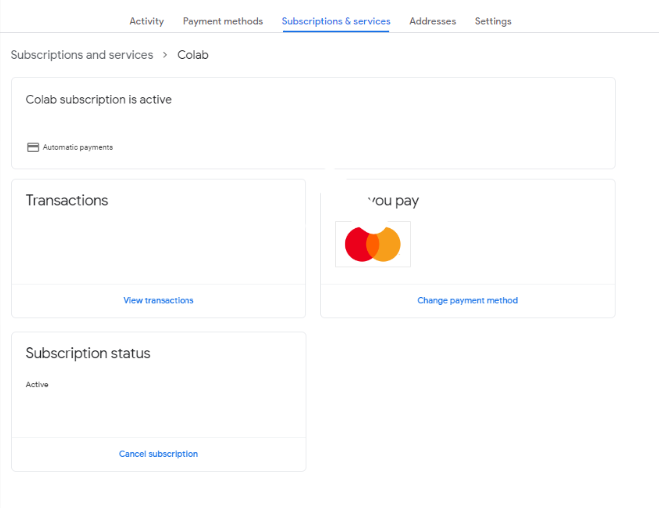Click 'Colab subscription is active' heading
Screen dimensions: 659x508
click(x=99, y=100)
